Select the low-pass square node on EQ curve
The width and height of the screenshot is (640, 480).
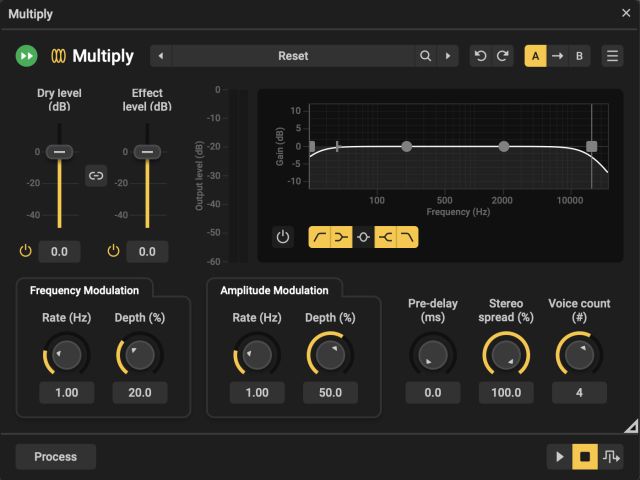pyautogui.click(x=591, y=147)
